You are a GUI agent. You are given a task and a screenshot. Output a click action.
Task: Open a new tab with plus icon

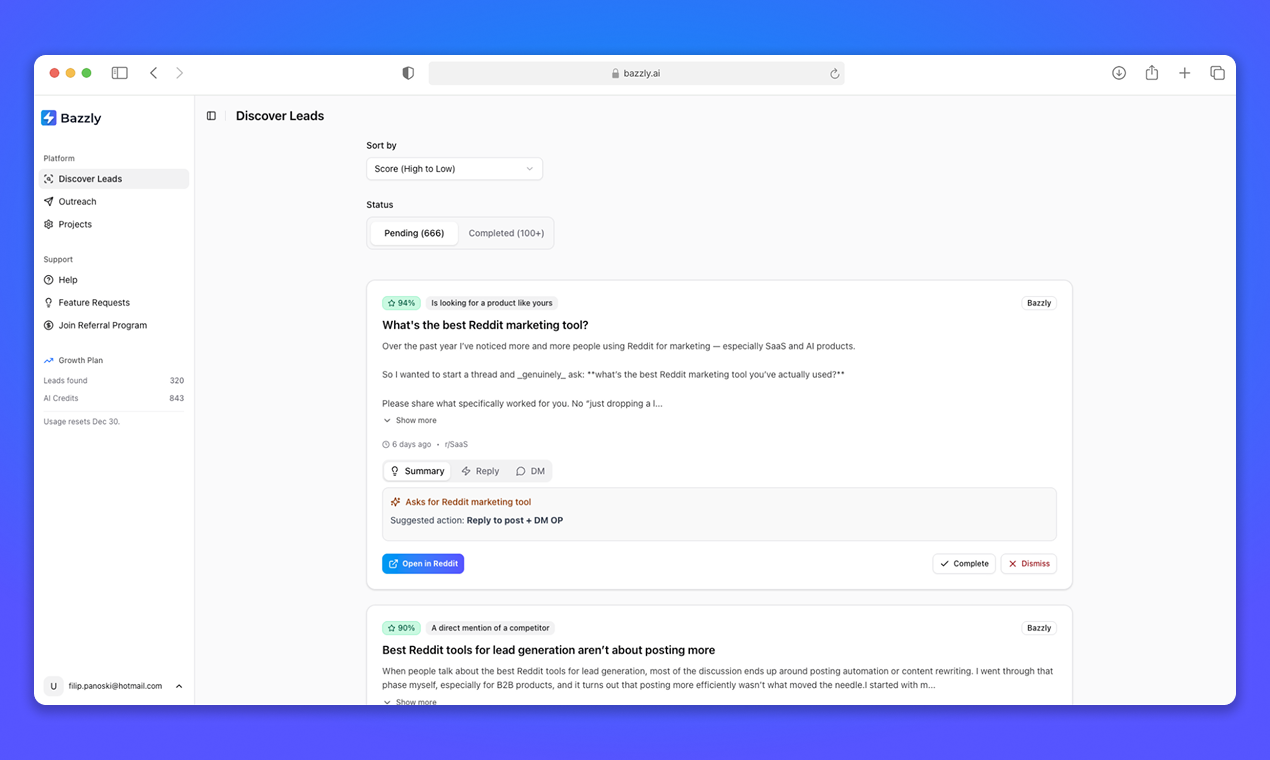(x=1184, y=73)
